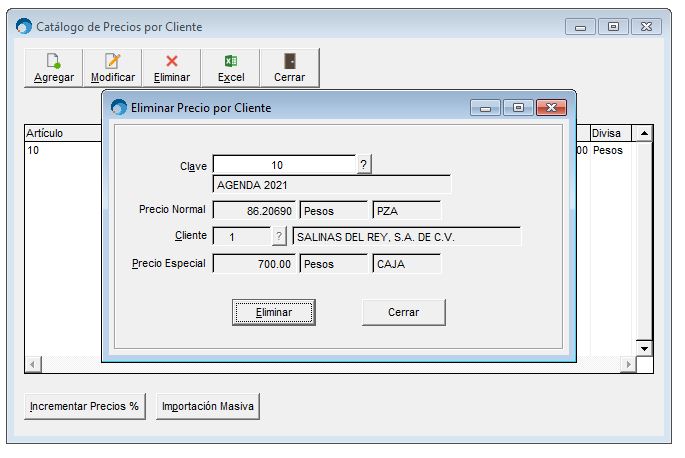Viewport: 685px width, 458px height.
Task: Open Incrementar Precios % option
Action: (85, 406)
